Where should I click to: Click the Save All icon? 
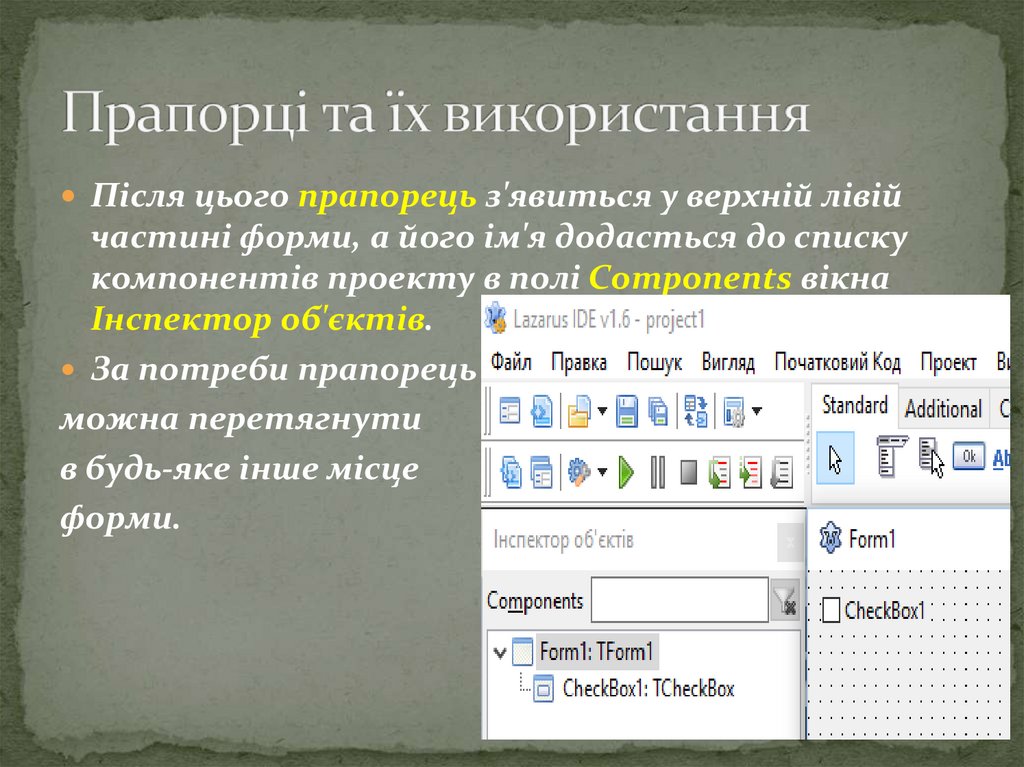(x=658, y=410)
